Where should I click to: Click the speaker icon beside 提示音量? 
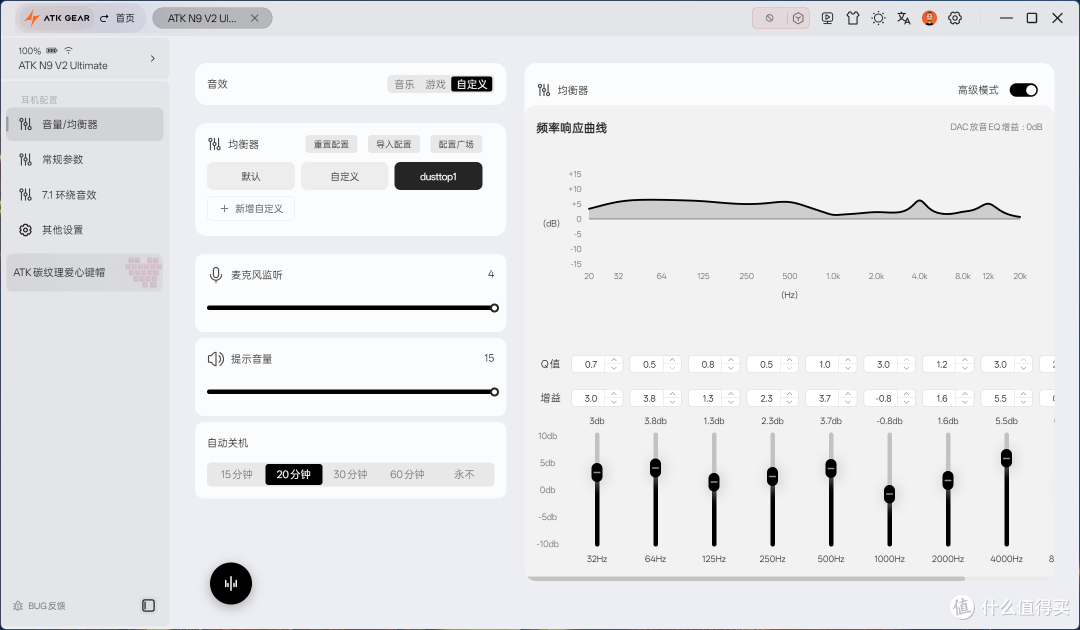216,359
